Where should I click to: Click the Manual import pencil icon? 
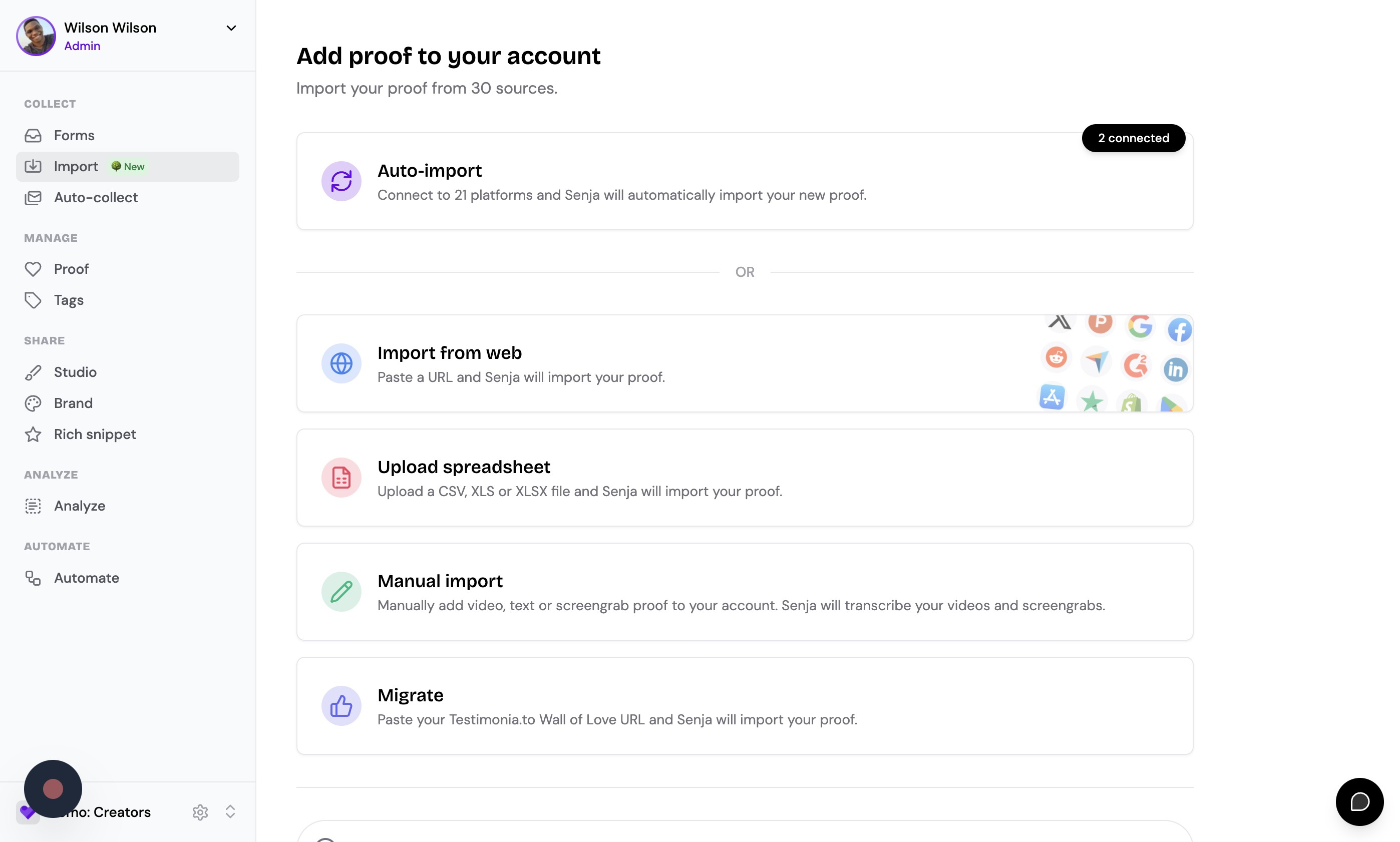[x=341, y=592]
